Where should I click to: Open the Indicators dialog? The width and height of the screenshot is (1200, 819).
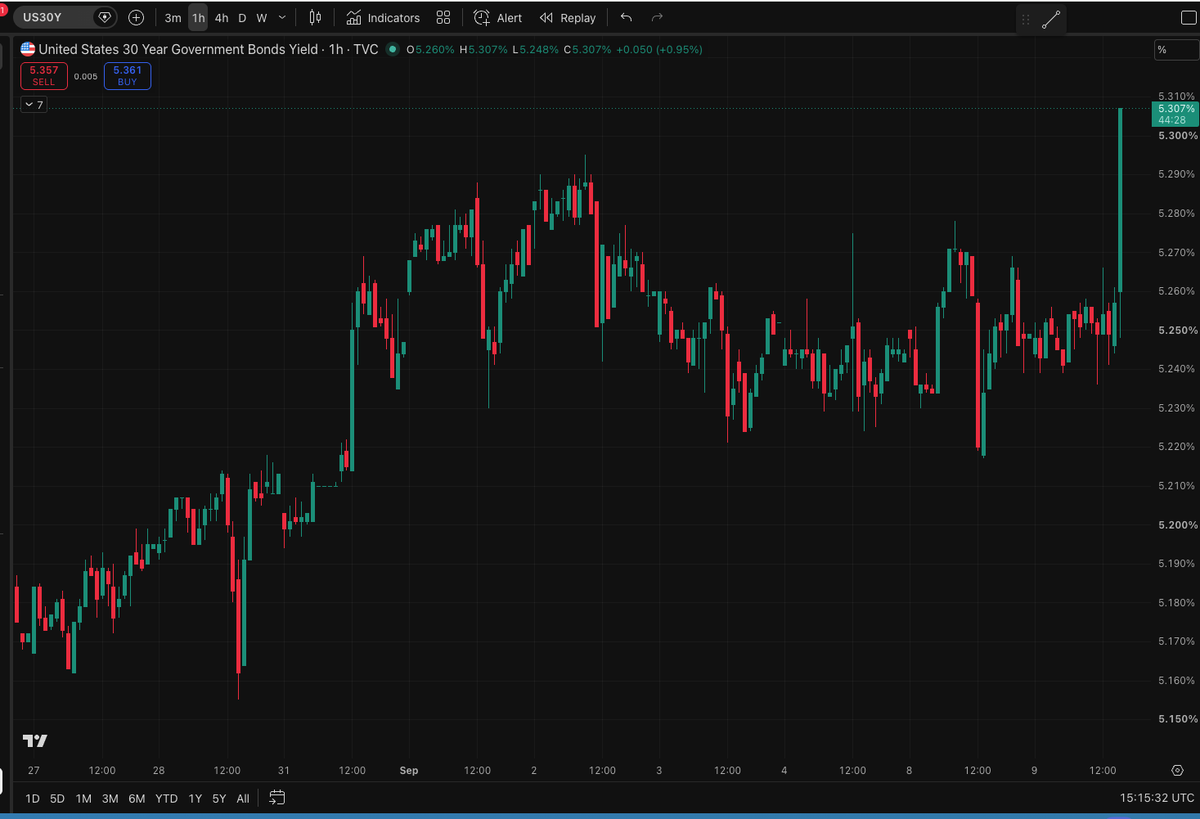[x=383, y=18]
